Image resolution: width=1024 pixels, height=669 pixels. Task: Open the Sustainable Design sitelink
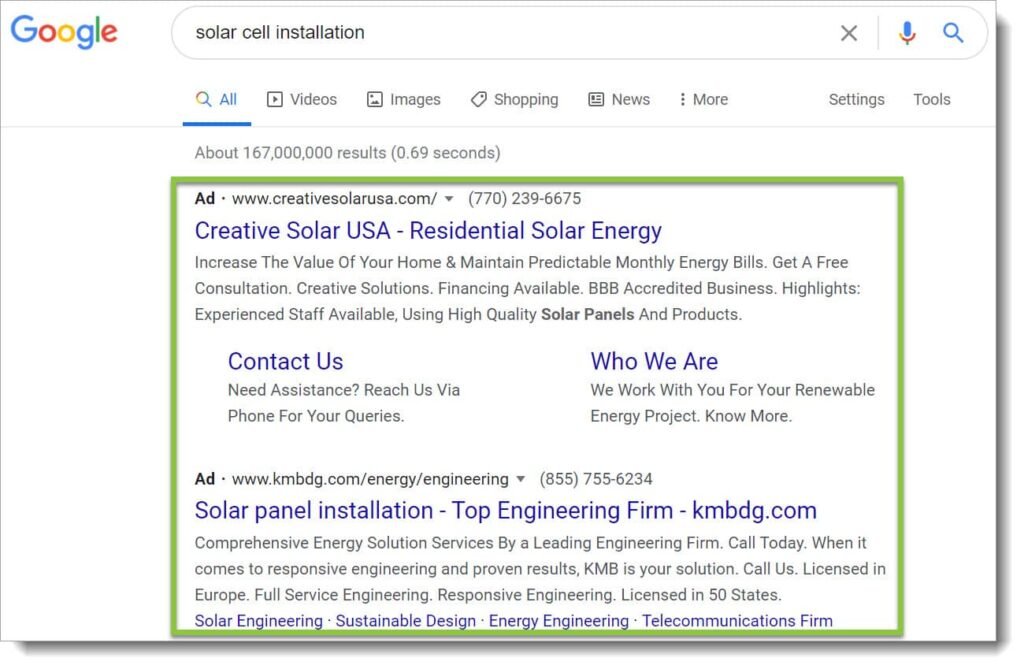click(406, 621)
